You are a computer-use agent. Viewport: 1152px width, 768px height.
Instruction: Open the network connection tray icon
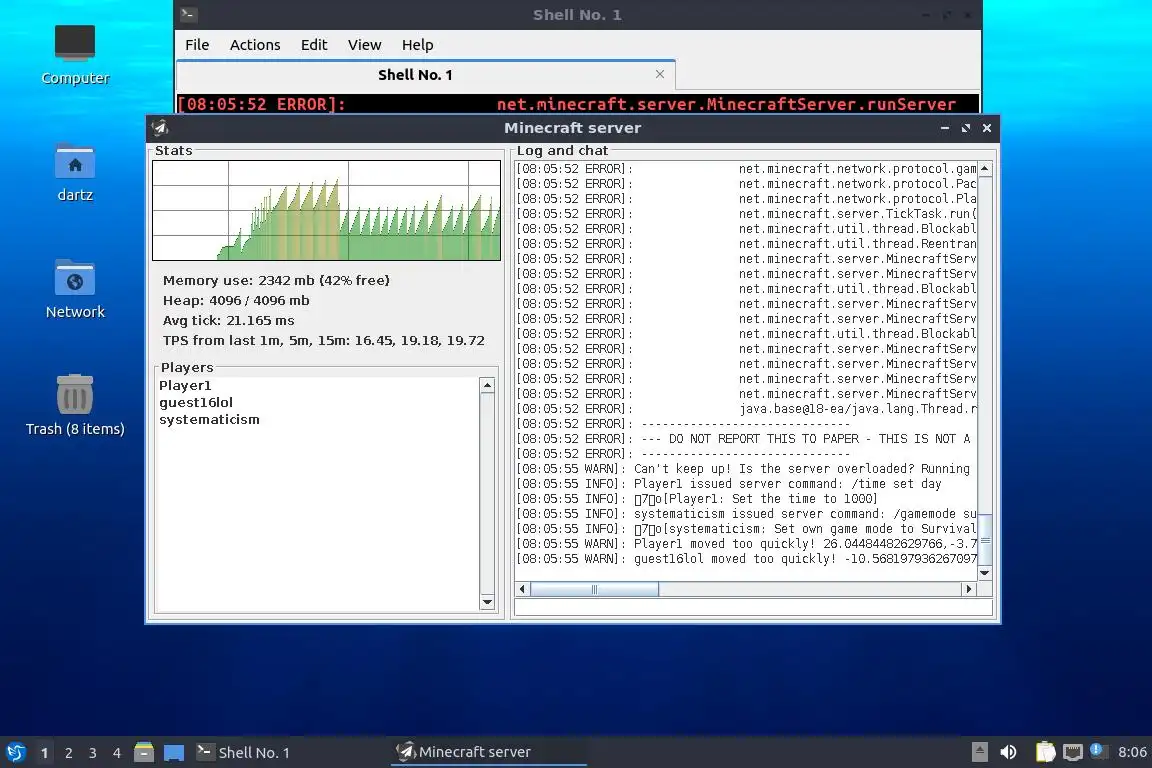coord(1073,752)
